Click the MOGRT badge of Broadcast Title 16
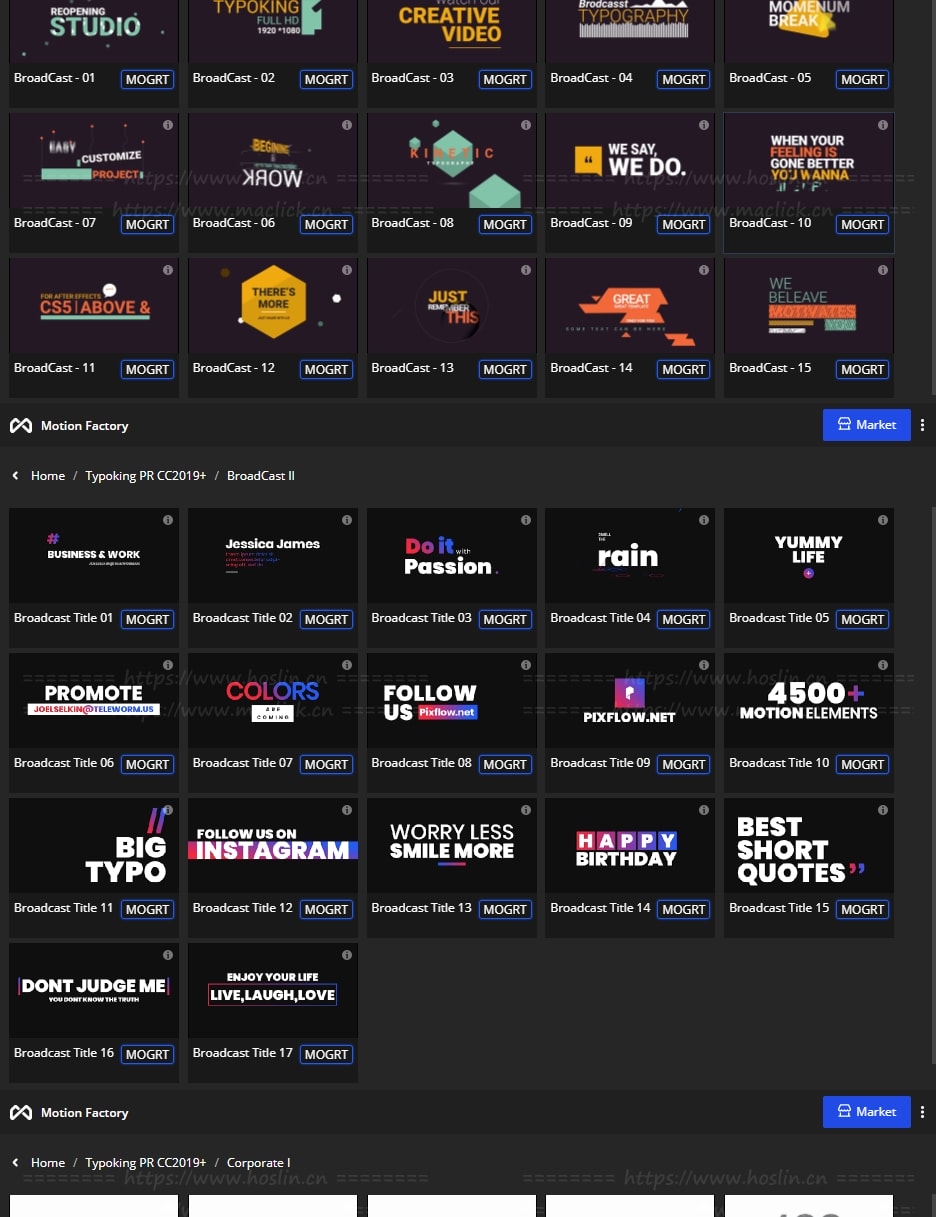Screen dimensions: 936x1217 (147, 1055)
